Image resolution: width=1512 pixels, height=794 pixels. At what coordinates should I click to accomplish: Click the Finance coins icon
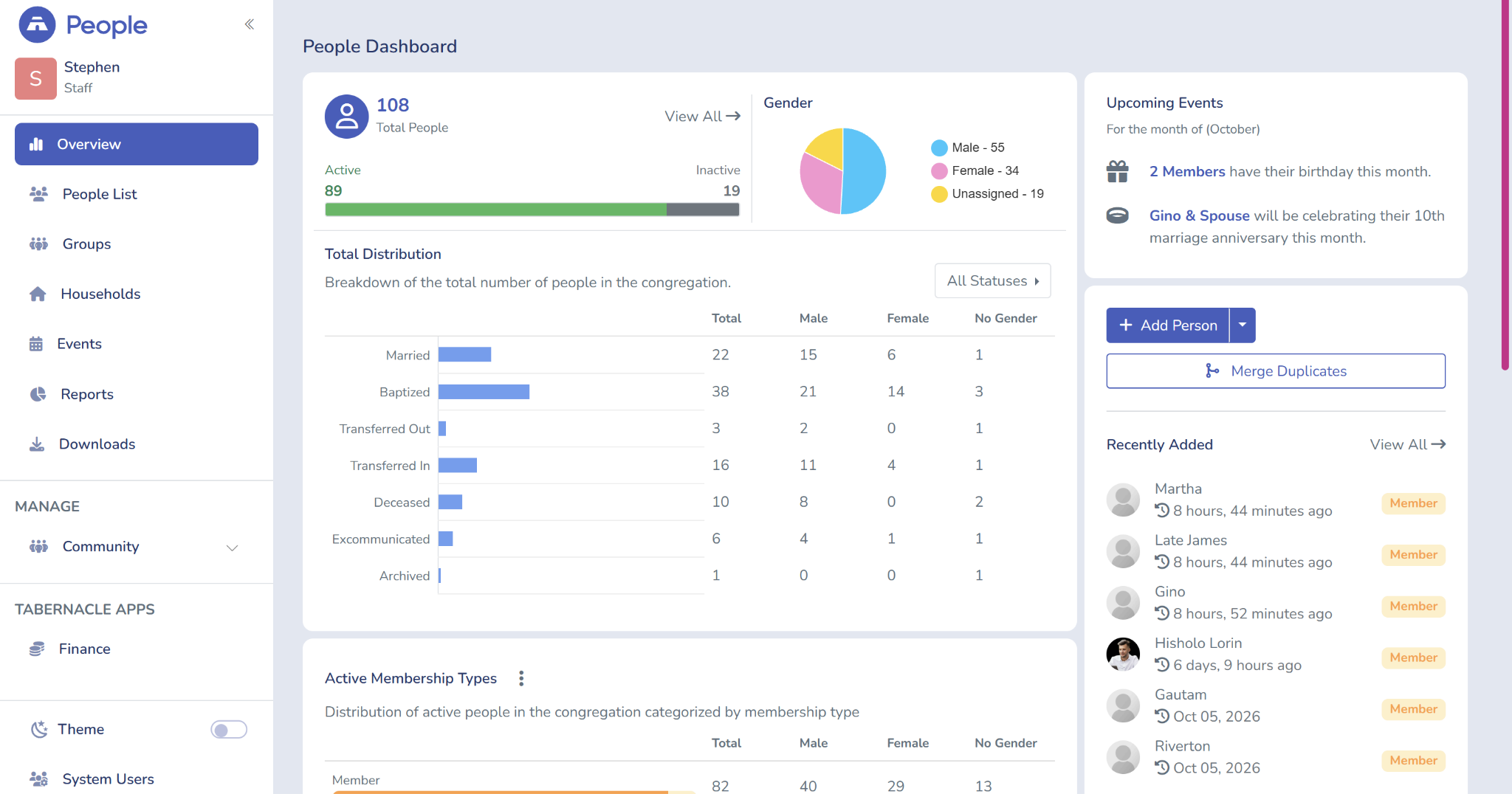tap(37, 649)
